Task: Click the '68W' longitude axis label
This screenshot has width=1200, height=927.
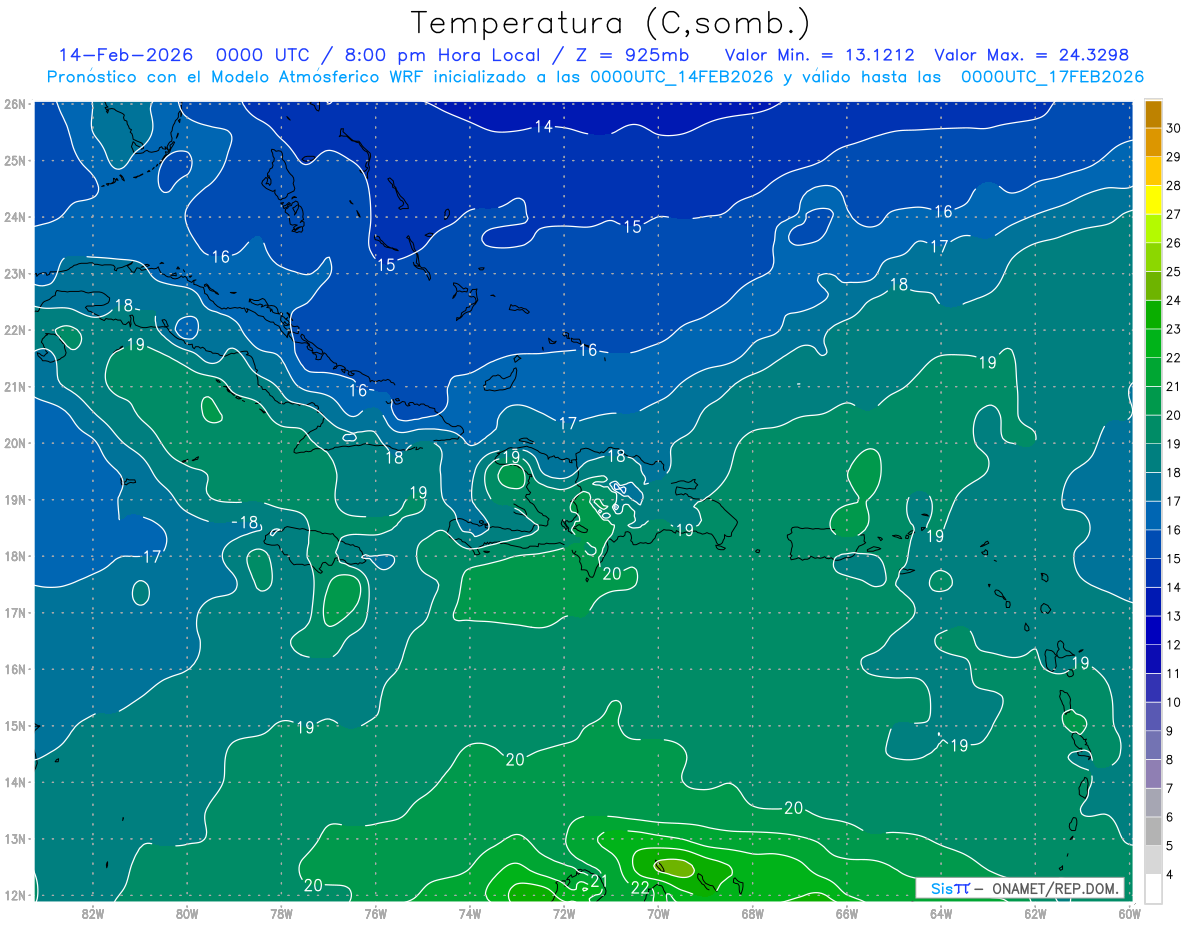Action: 752,913
